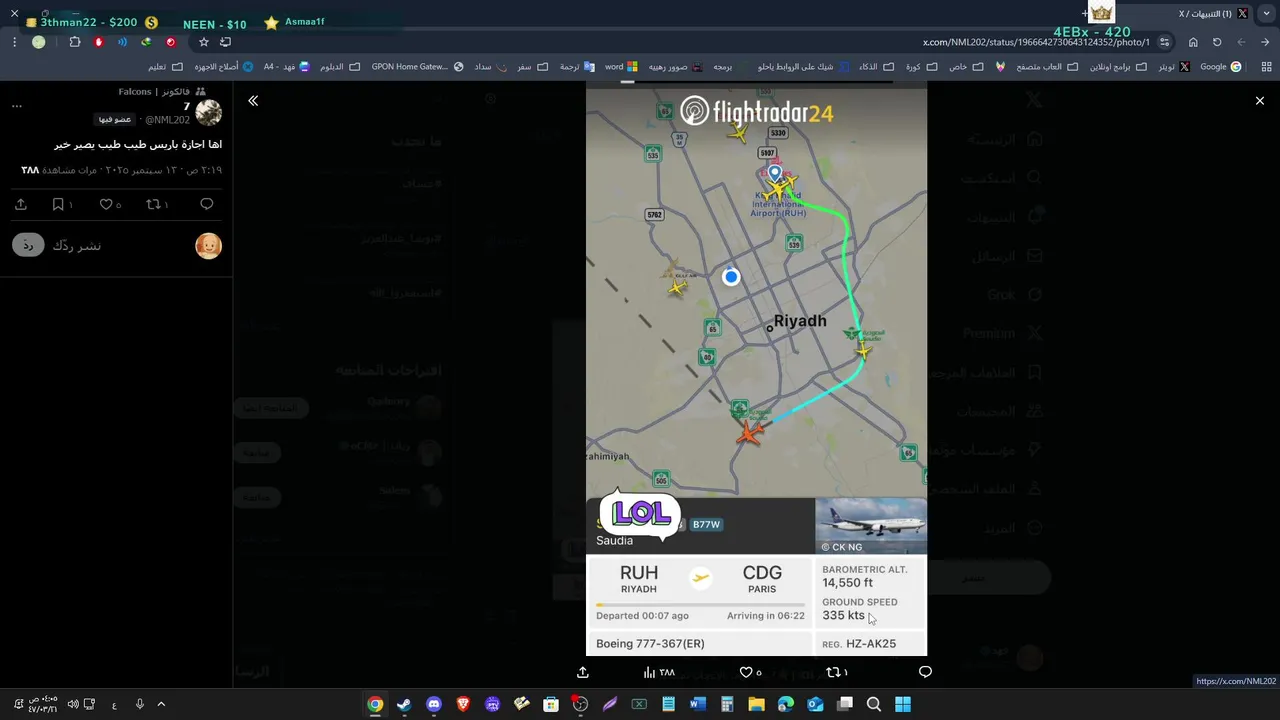Viewport: 1280px width, 720px height.
Task: Click the 'HZ-AK25' registration text
Action: point(871,644)
